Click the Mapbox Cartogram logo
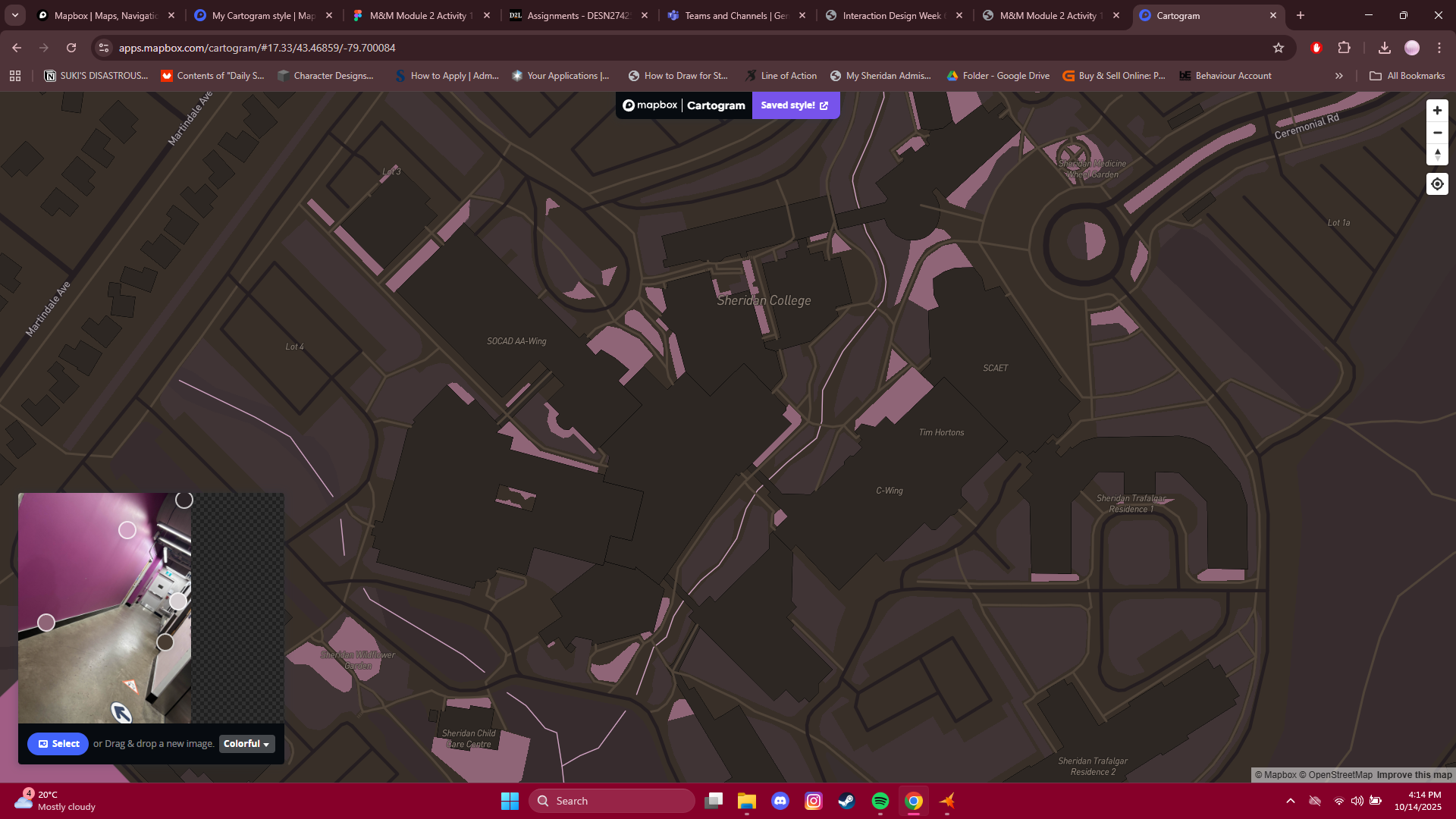 point(682,105)
